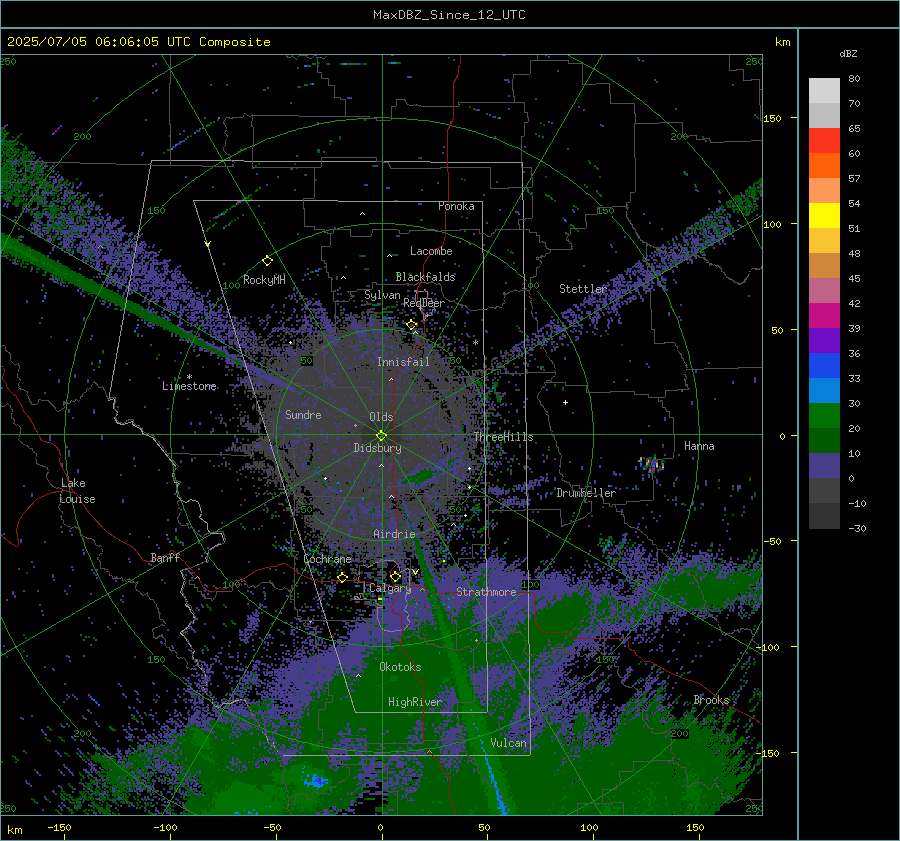The image size is (900, 841).
Task: Click the yellow diamond marker at Didsbury radar center
Action: coord(381,435)
